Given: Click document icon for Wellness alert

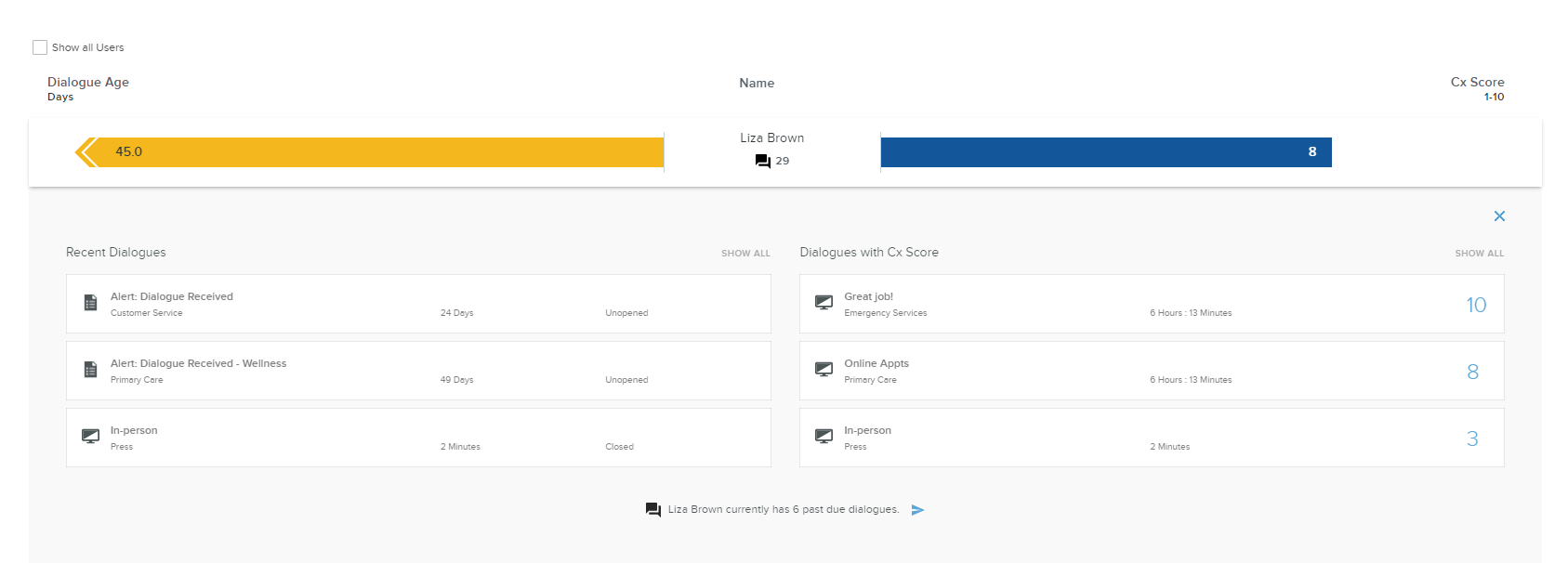Looking at the screenshot, I should pyautogui.click(x=91, y=370).
